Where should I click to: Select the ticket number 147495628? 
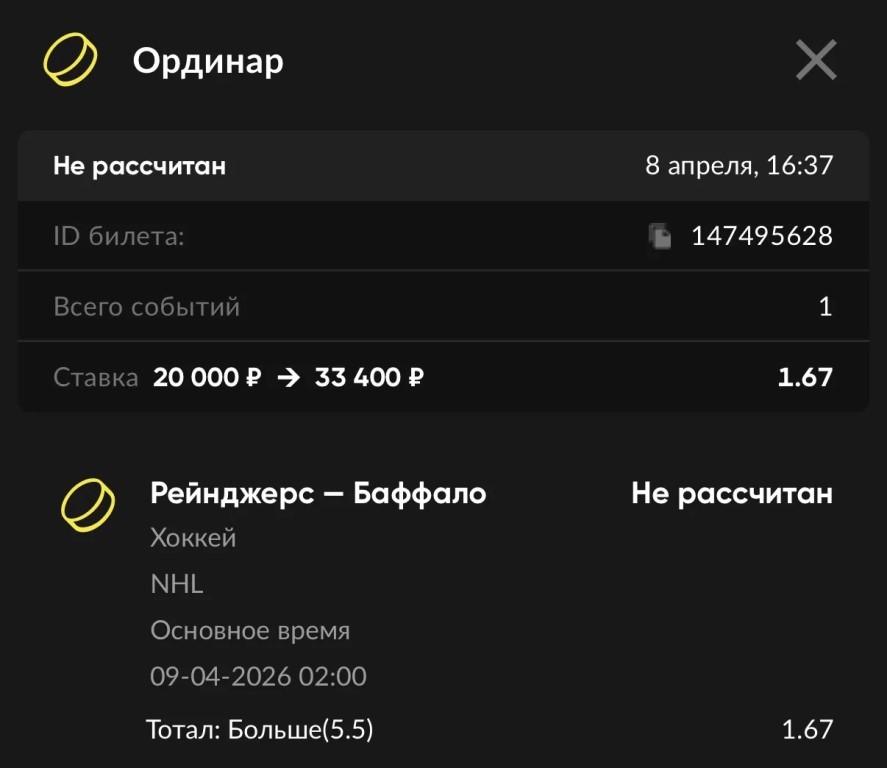click(x=761, y=236)
